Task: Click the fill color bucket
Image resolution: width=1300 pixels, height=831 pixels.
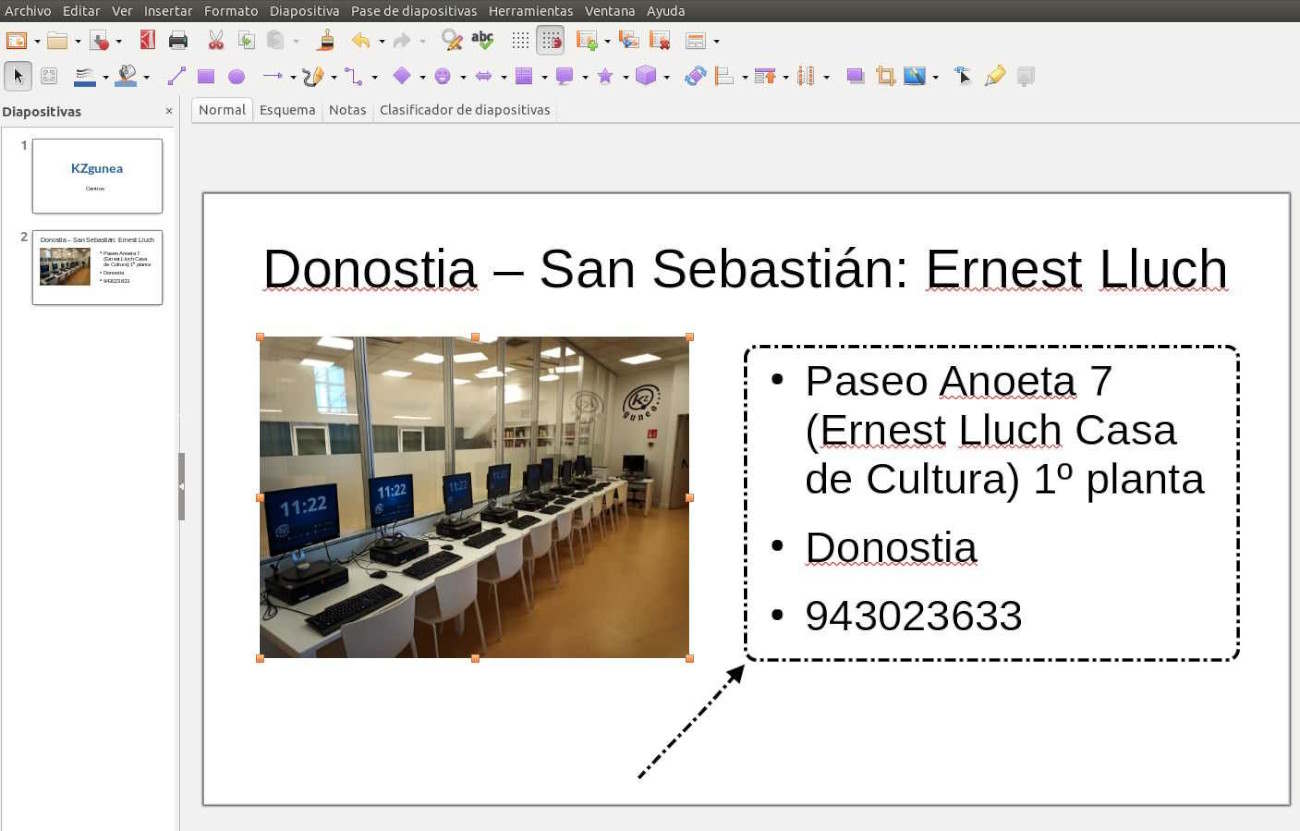Action: click(x=126, y=76)
